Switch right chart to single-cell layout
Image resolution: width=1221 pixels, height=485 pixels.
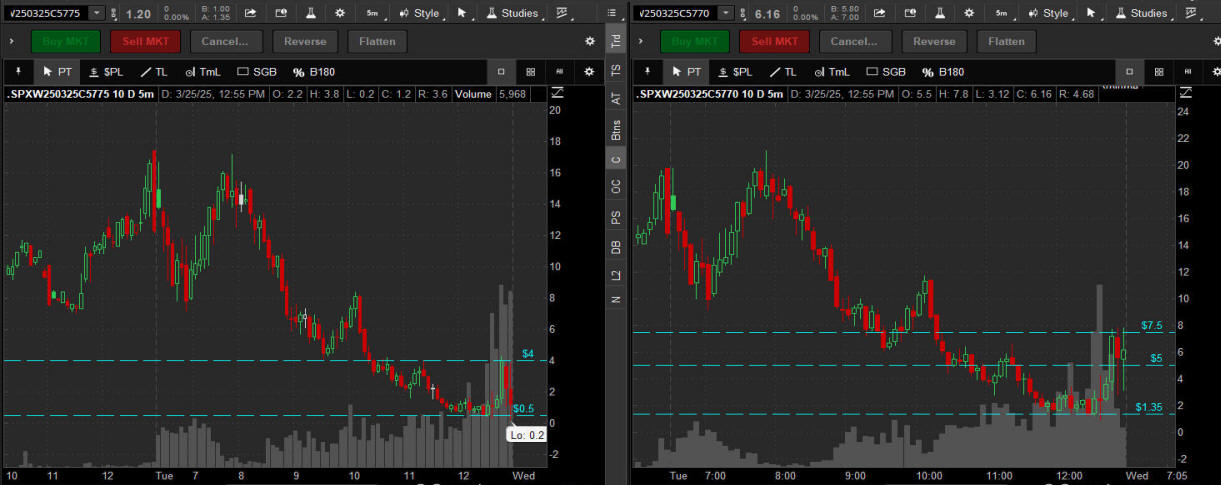point(1129,72)
